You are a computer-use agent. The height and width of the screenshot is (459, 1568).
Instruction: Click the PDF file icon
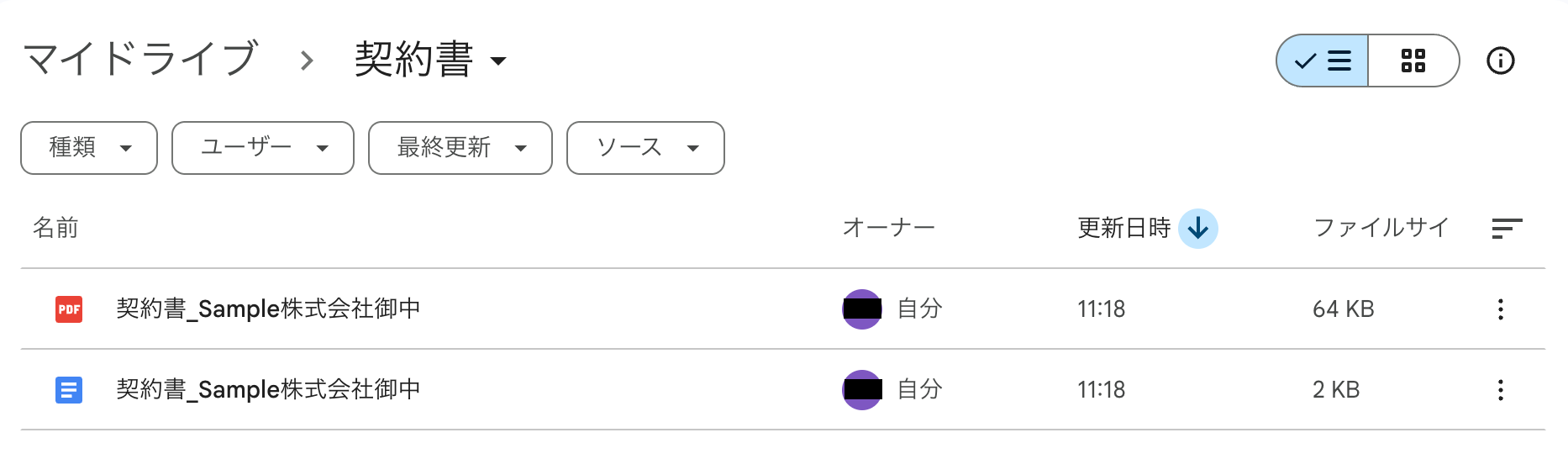coord(69,309)
